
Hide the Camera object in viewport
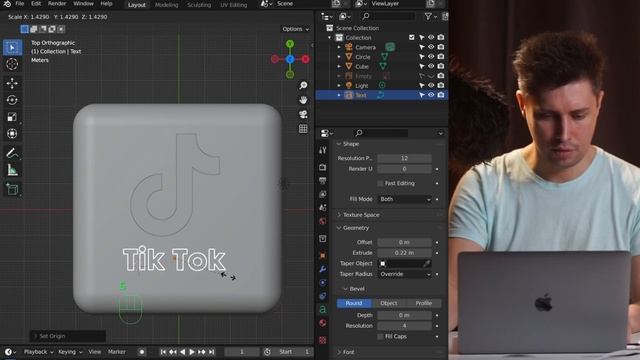tap(431, 47)
